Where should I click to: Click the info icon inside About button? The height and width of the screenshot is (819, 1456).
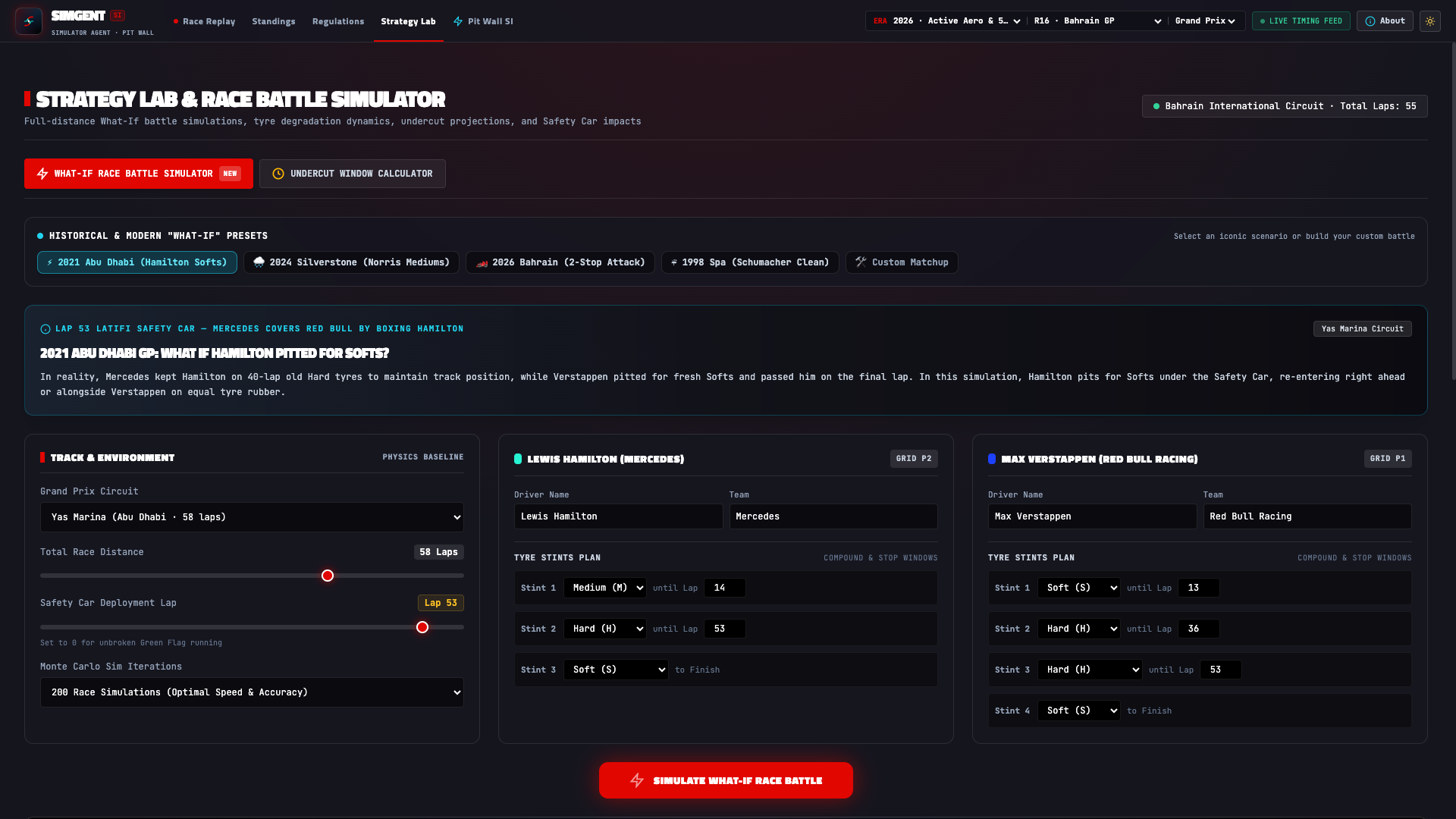[1370, 21]
